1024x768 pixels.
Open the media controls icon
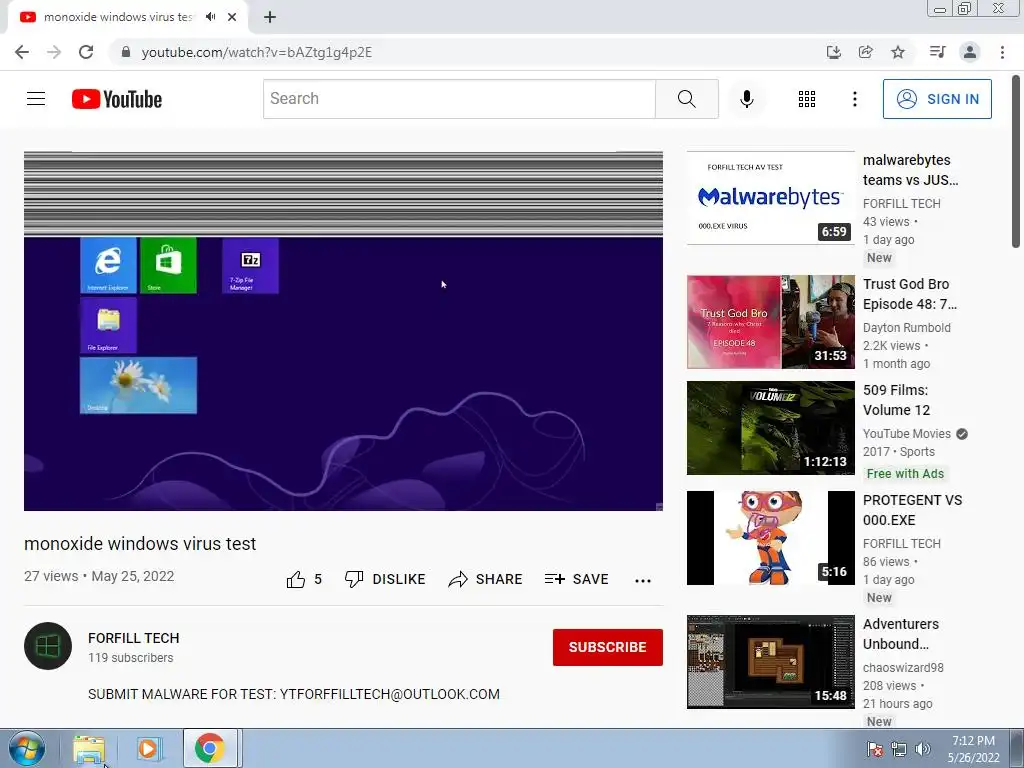[937, 52]
